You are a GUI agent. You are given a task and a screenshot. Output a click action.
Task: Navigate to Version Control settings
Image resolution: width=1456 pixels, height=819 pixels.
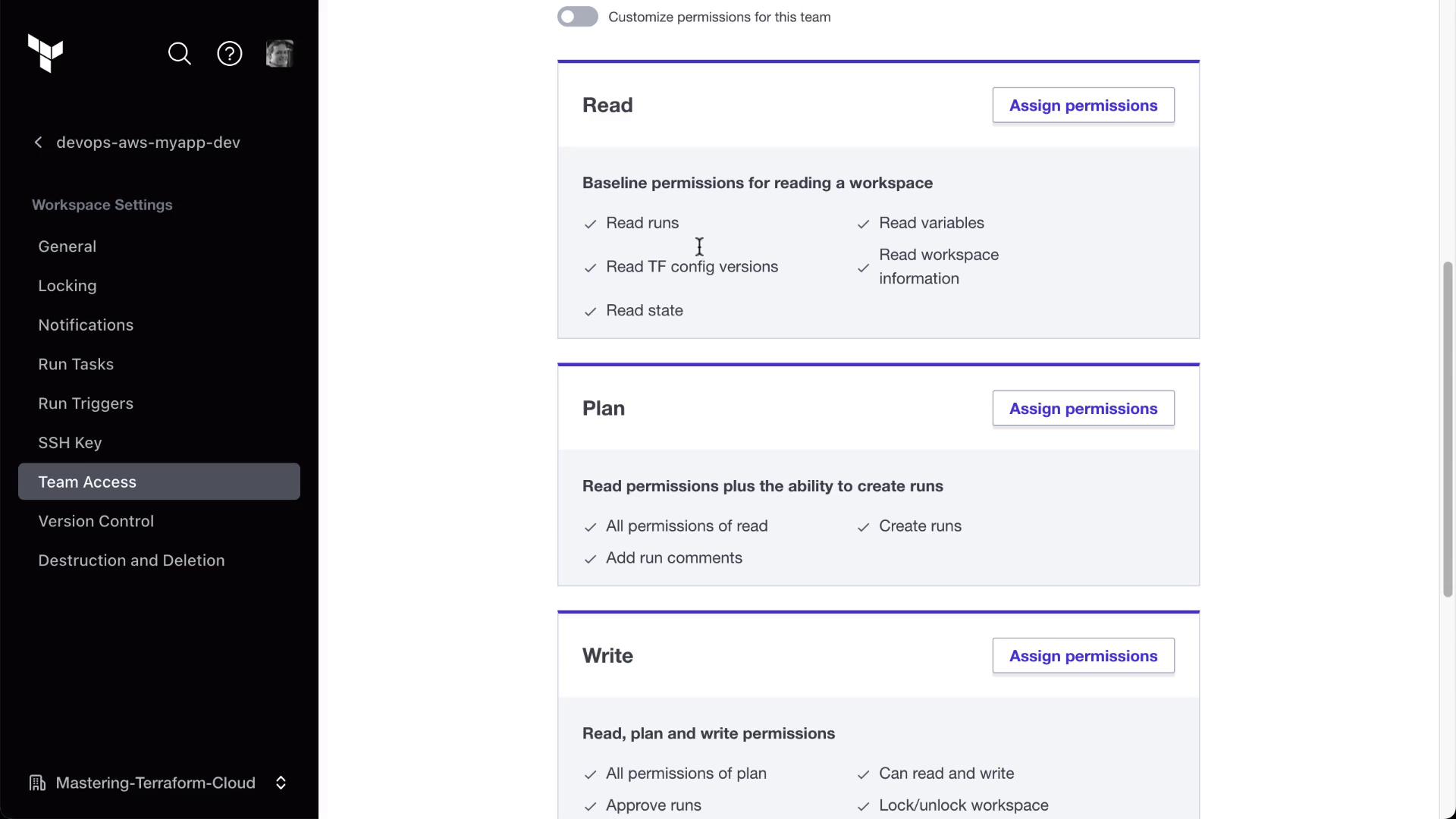96,521
